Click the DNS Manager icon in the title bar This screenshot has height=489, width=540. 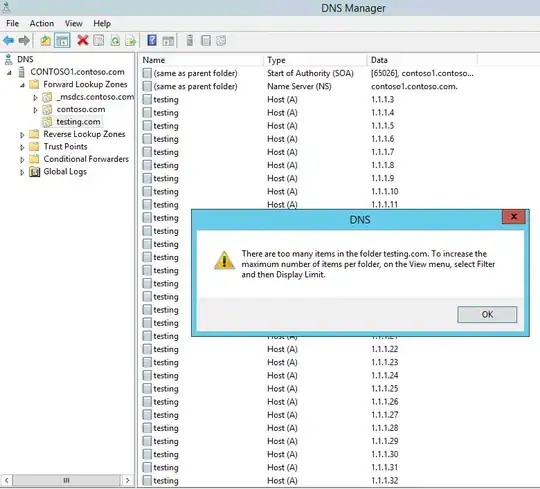pyautogui.click(x=7, y=7)
